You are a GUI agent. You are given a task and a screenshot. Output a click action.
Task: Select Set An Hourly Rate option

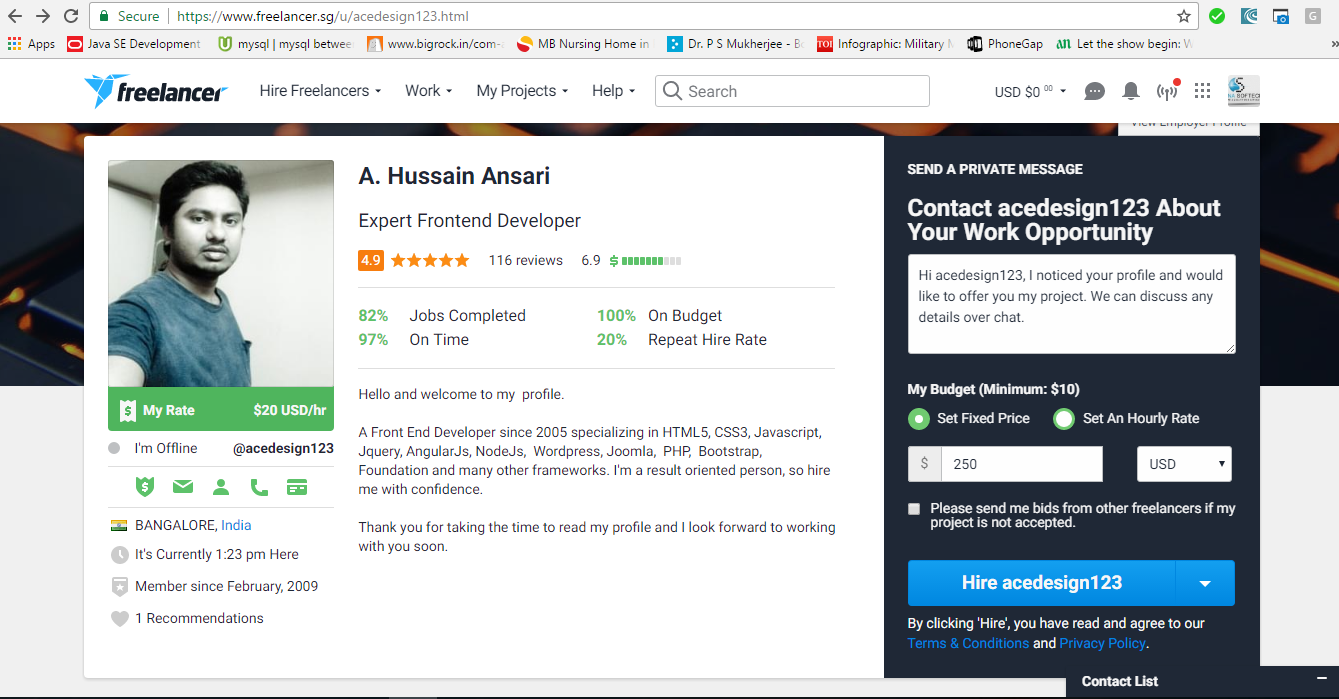point(1064,419)
